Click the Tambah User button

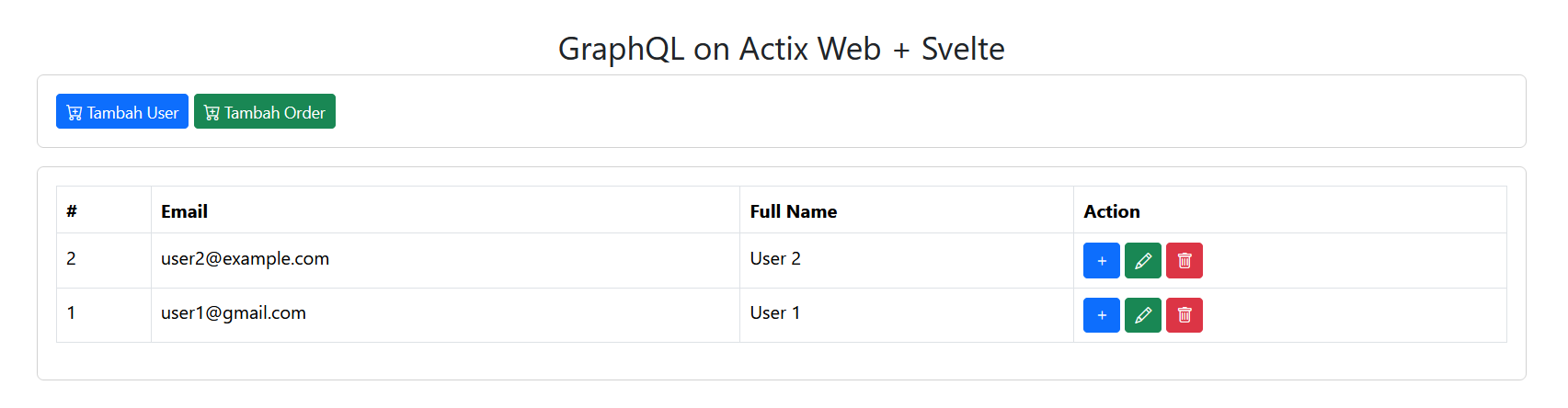122,111
